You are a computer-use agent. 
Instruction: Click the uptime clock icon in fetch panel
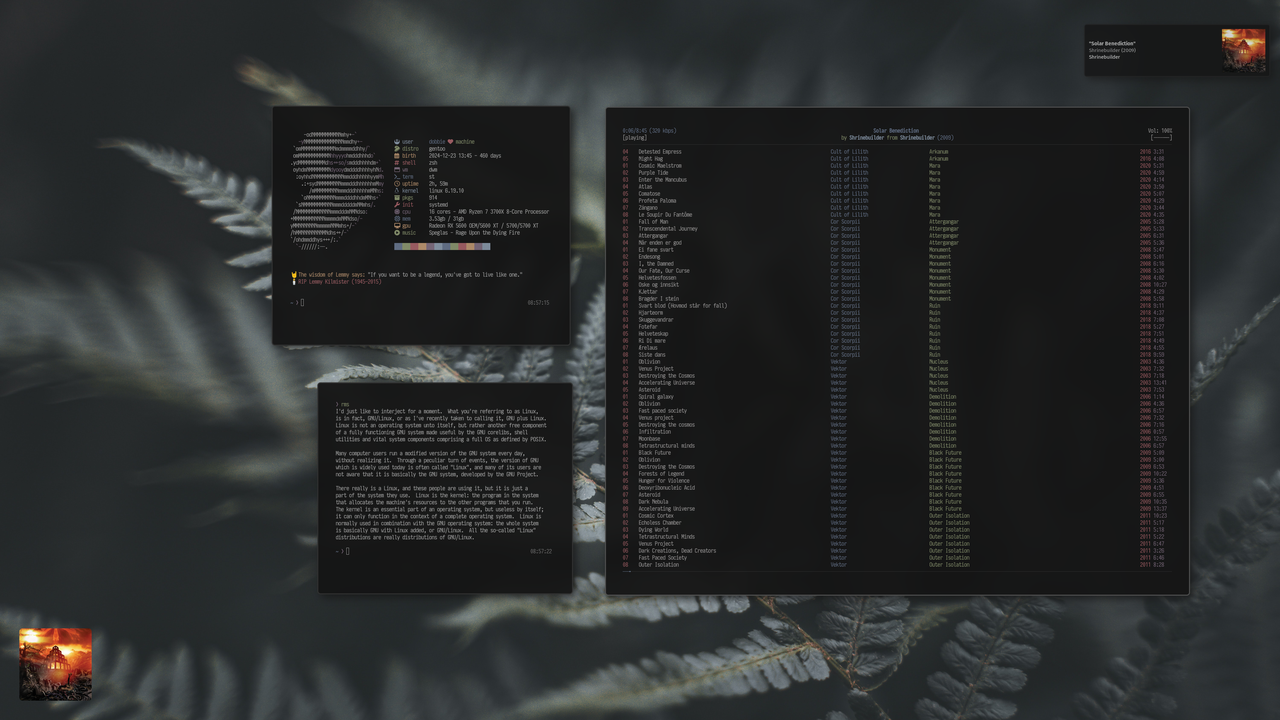coord(397,184)
